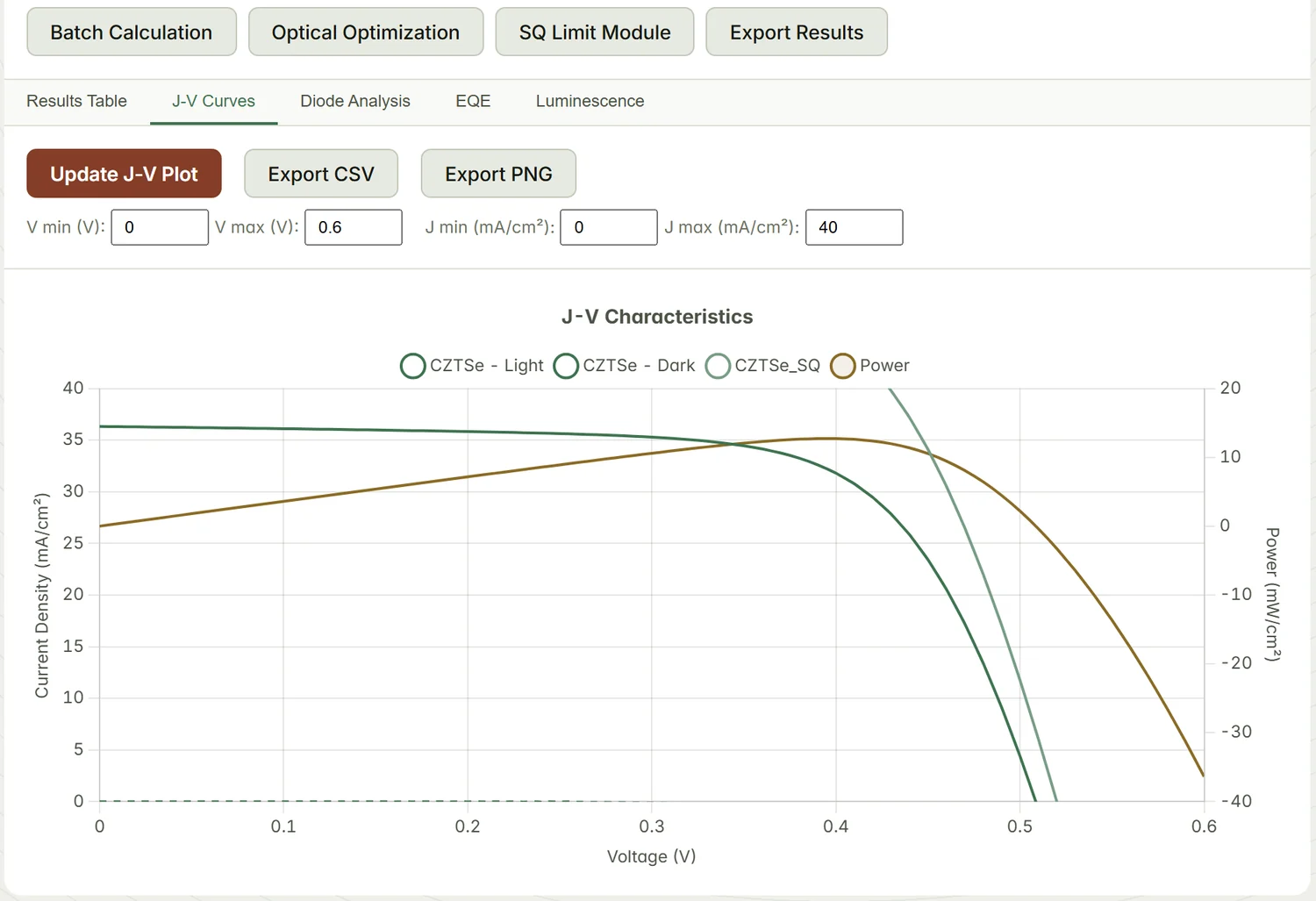Focus the V min (V) input field
This screenshot has height=901, width=1316.
pos(160,227)
